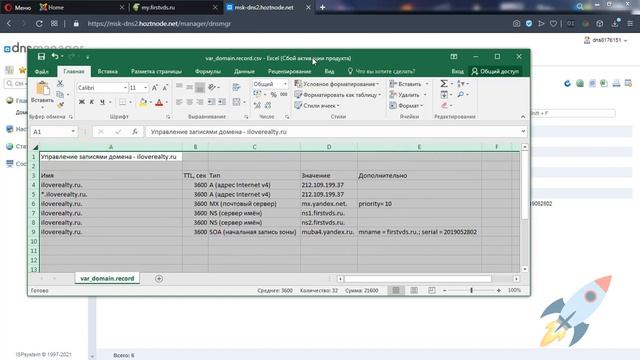Click the Общий доступ share button
Screen dimensions: 640x360
(495, 71)
